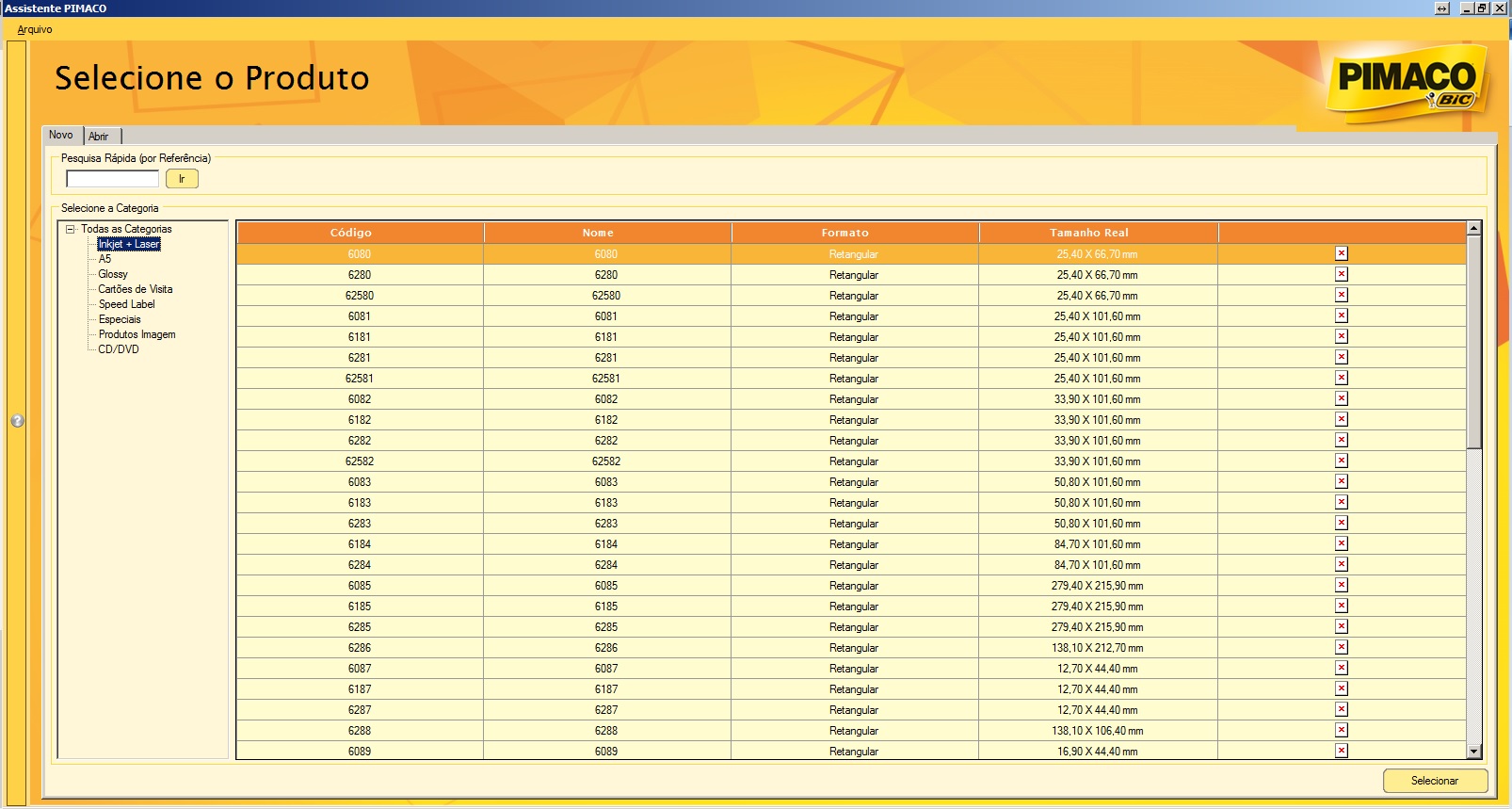Click the Retangular cell in row 6185
This screenshot has width=1512, height=809.
coord(854,607)
